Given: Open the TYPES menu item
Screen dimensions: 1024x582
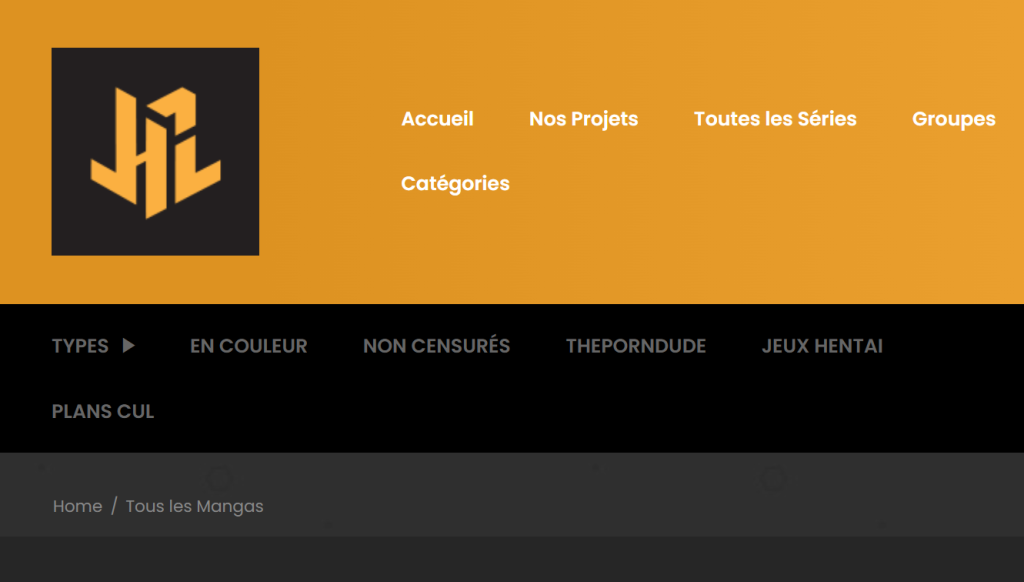Looking at the screenshot, I should coord(80,346).
